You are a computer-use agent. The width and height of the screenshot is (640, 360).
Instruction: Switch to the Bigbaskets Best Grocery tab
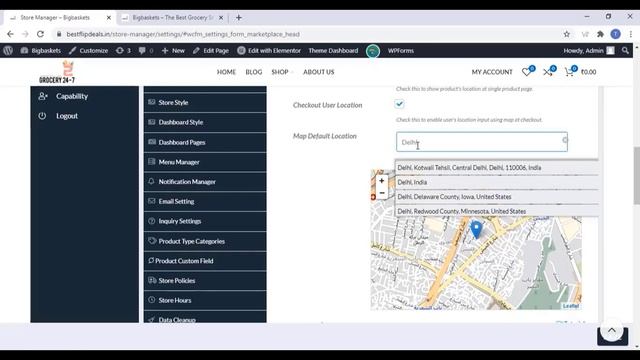pyautogui.click(x=173, y=18)
